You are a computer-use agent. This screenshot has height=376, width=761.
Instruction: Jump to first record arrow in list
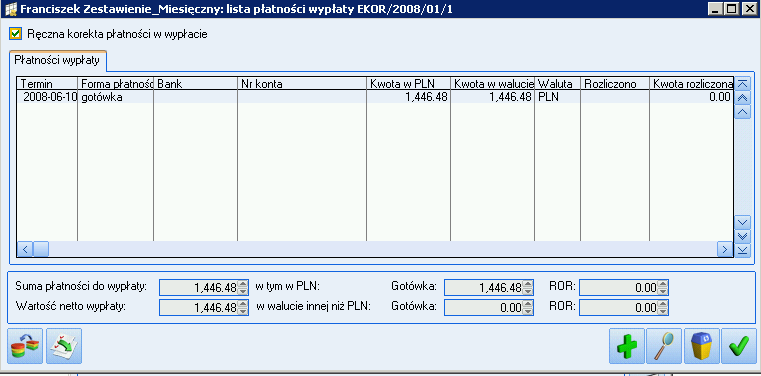743,83
